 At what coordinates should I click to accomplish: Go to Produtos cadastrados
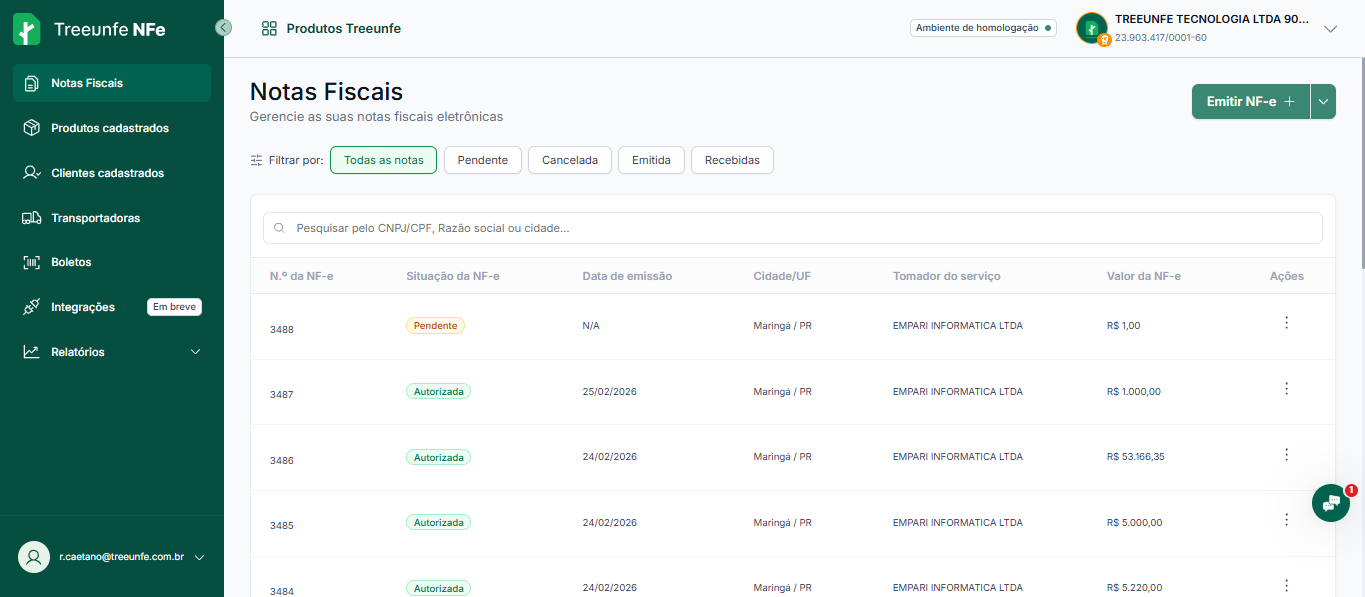click(110, 128)
